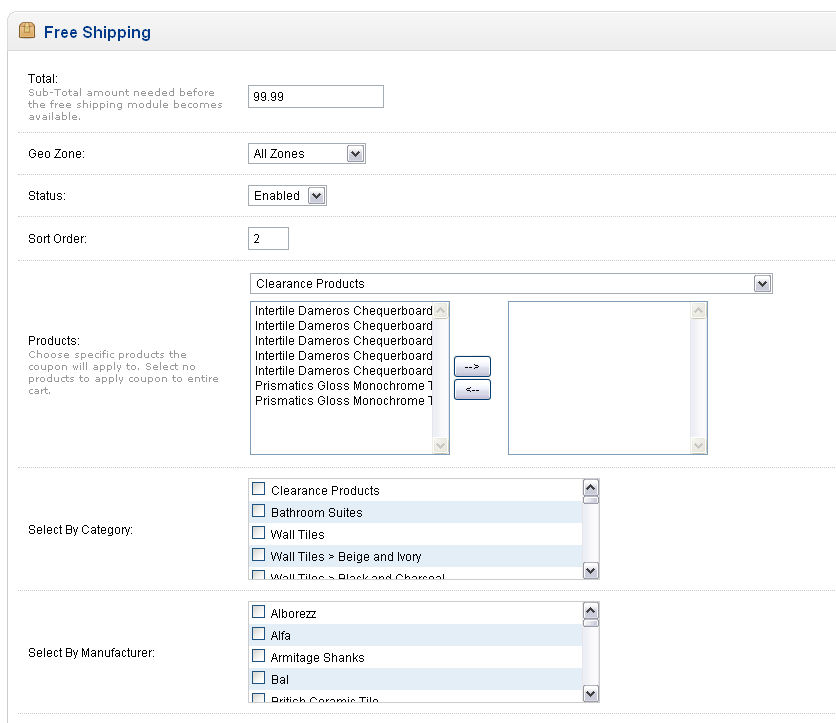Select first Prismatics Gloss Monochrome product
Viewport: 836px width, 723px height.
[343, 385]
